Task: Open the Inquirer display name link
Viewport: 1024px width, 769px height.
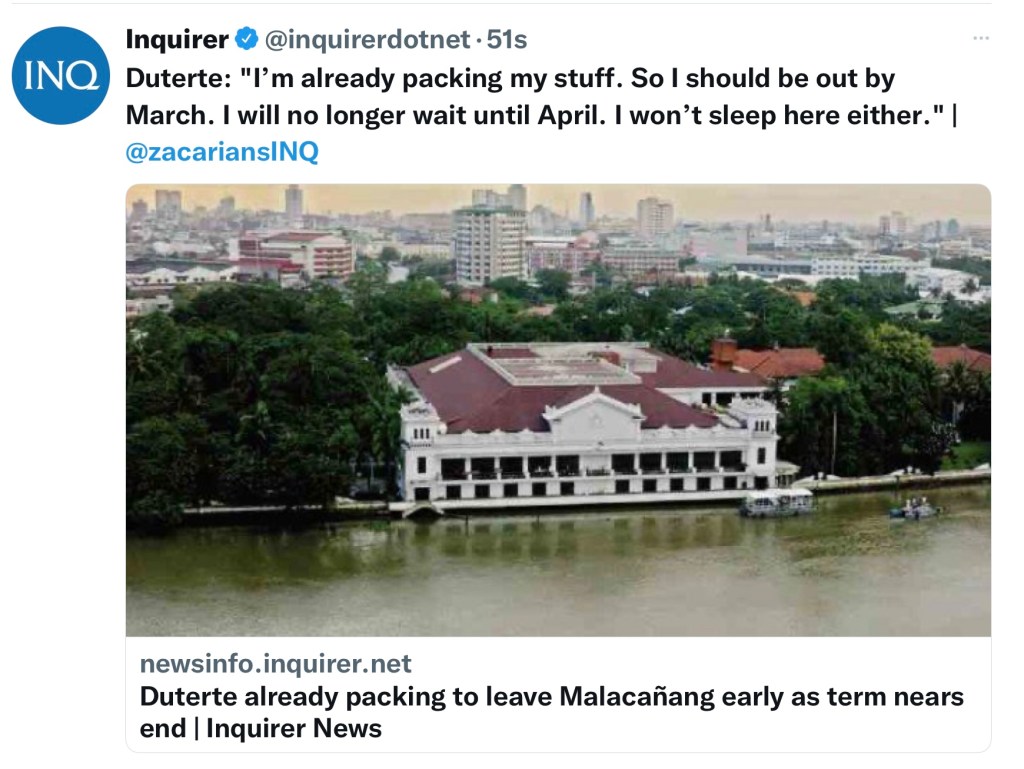Action: pyautogui.click(x=177, y=40)
